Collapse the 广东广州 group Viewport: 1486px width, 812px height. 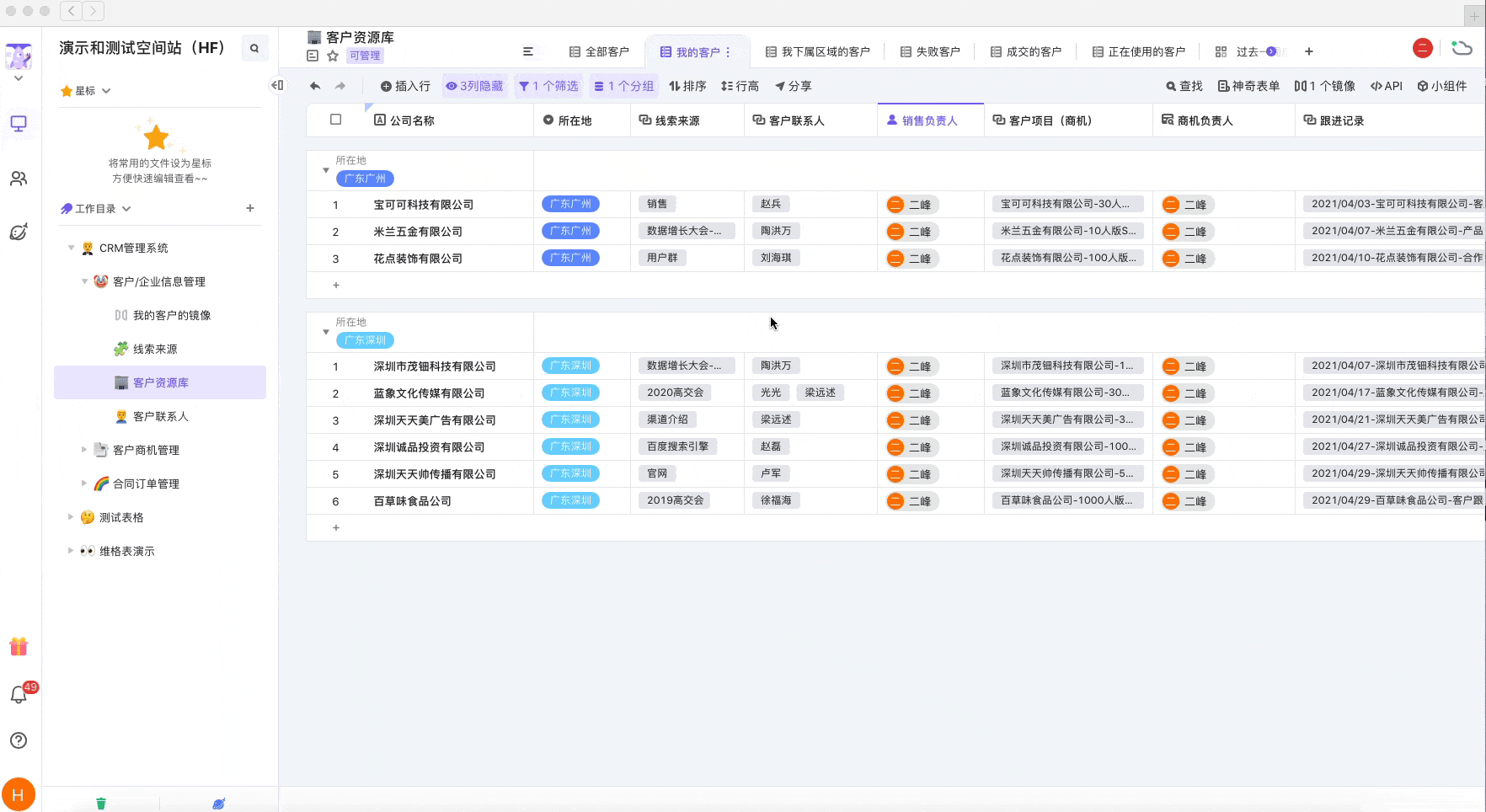point(326,170)
